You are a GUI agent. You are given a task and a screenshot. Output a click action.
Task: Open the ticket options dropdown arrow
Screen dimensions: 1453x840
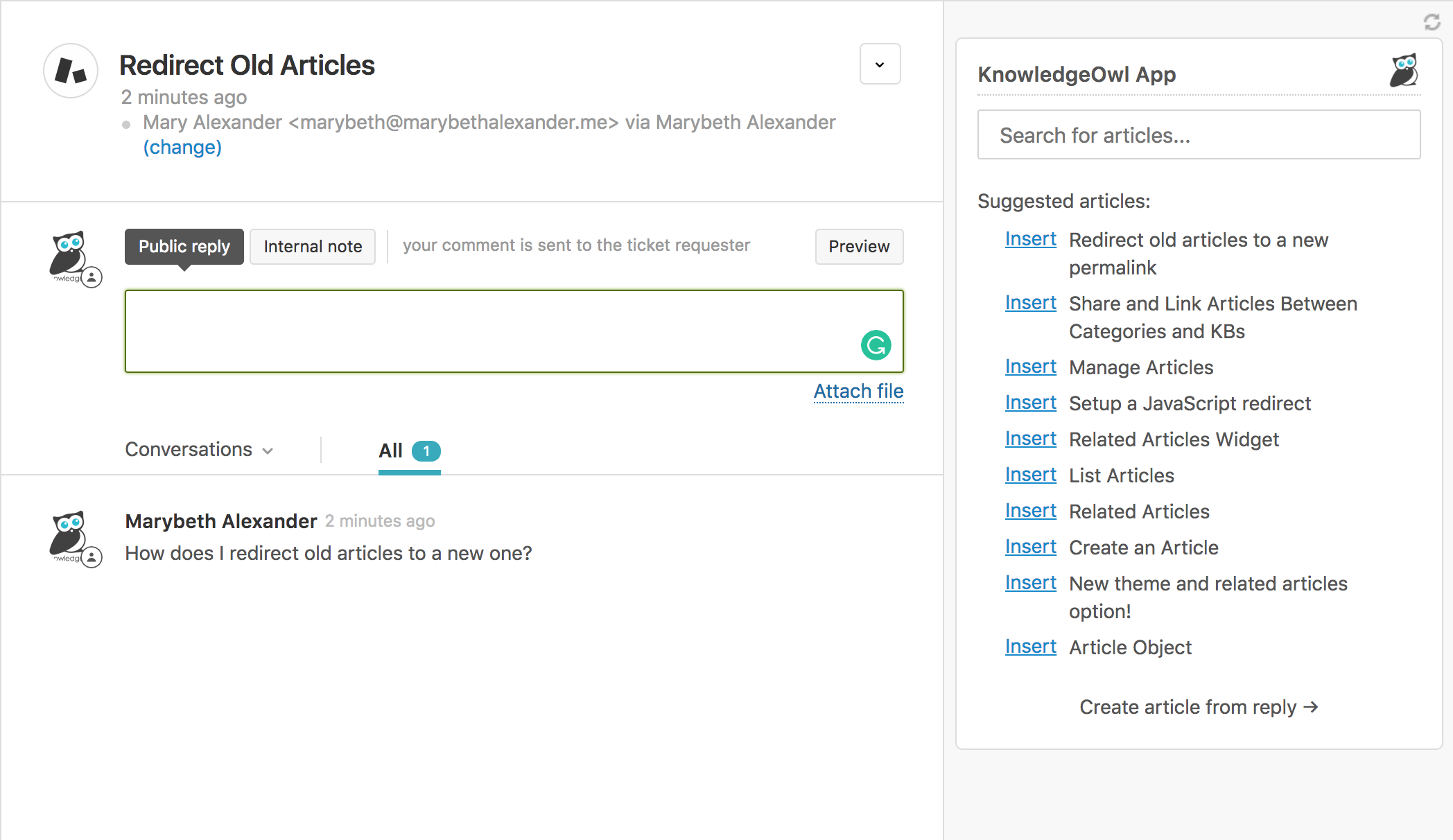point(880,64)
